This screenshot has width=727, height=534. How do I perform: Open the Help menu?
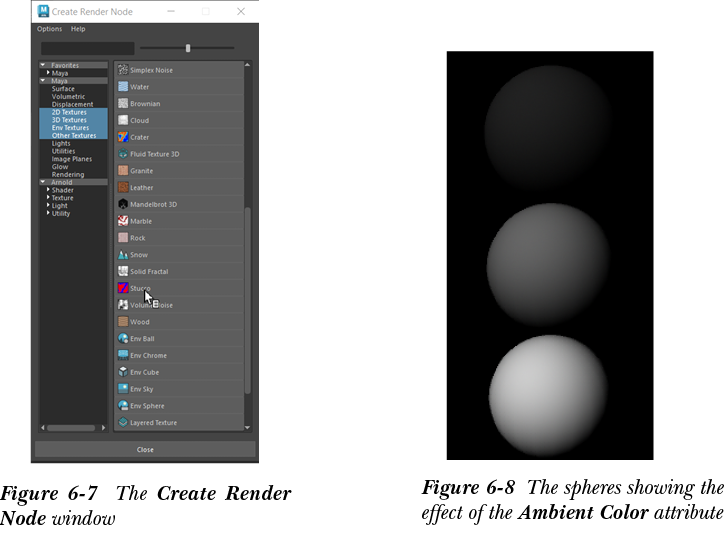pyautogui.click(x=78, y=29)
